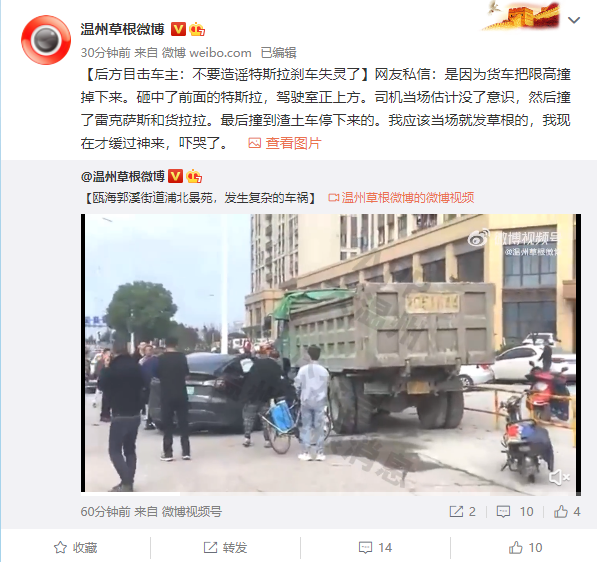Like the original post with 4 likes

point(561,511)
